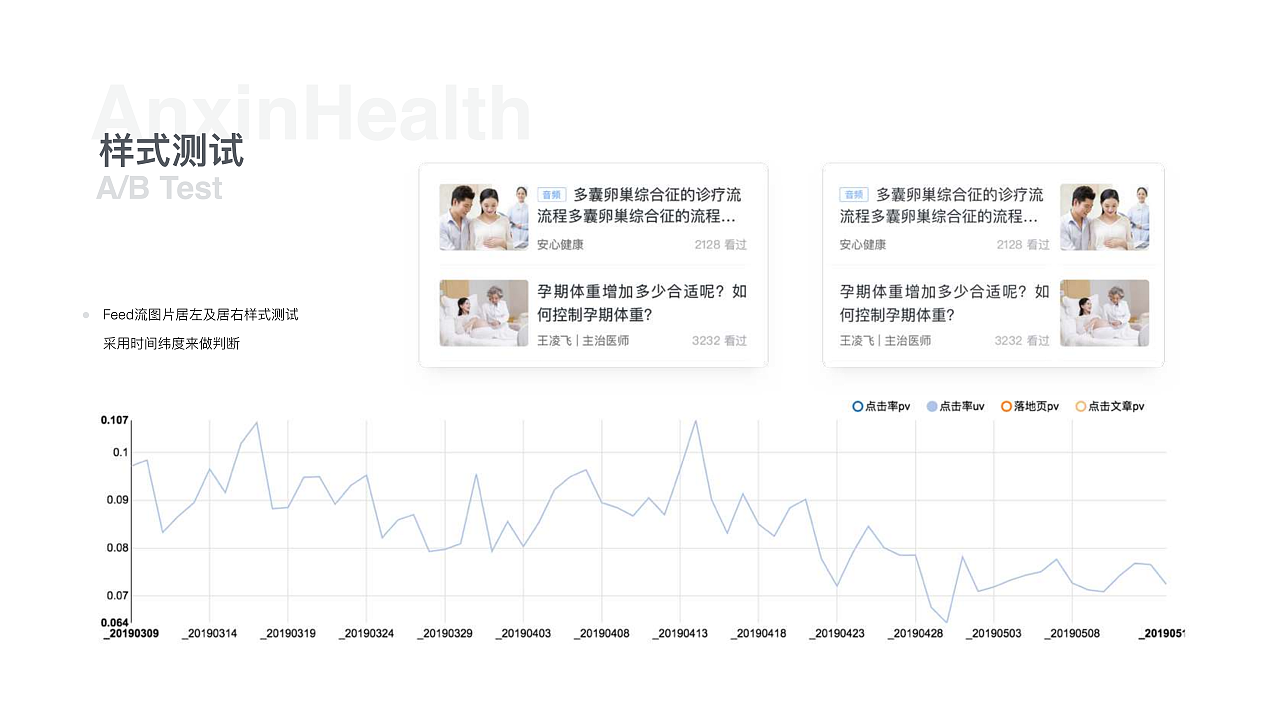The height and width of the screenshot is (720, 1280).
Task: Click the 采用时间纬度来做判断 line
Action: coord(171,343)
